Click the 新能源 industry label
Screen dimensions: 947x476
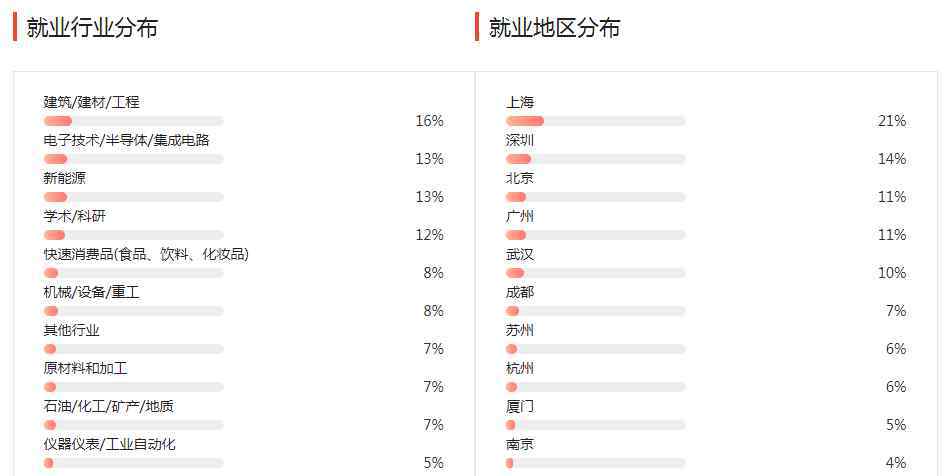(65, 178)
